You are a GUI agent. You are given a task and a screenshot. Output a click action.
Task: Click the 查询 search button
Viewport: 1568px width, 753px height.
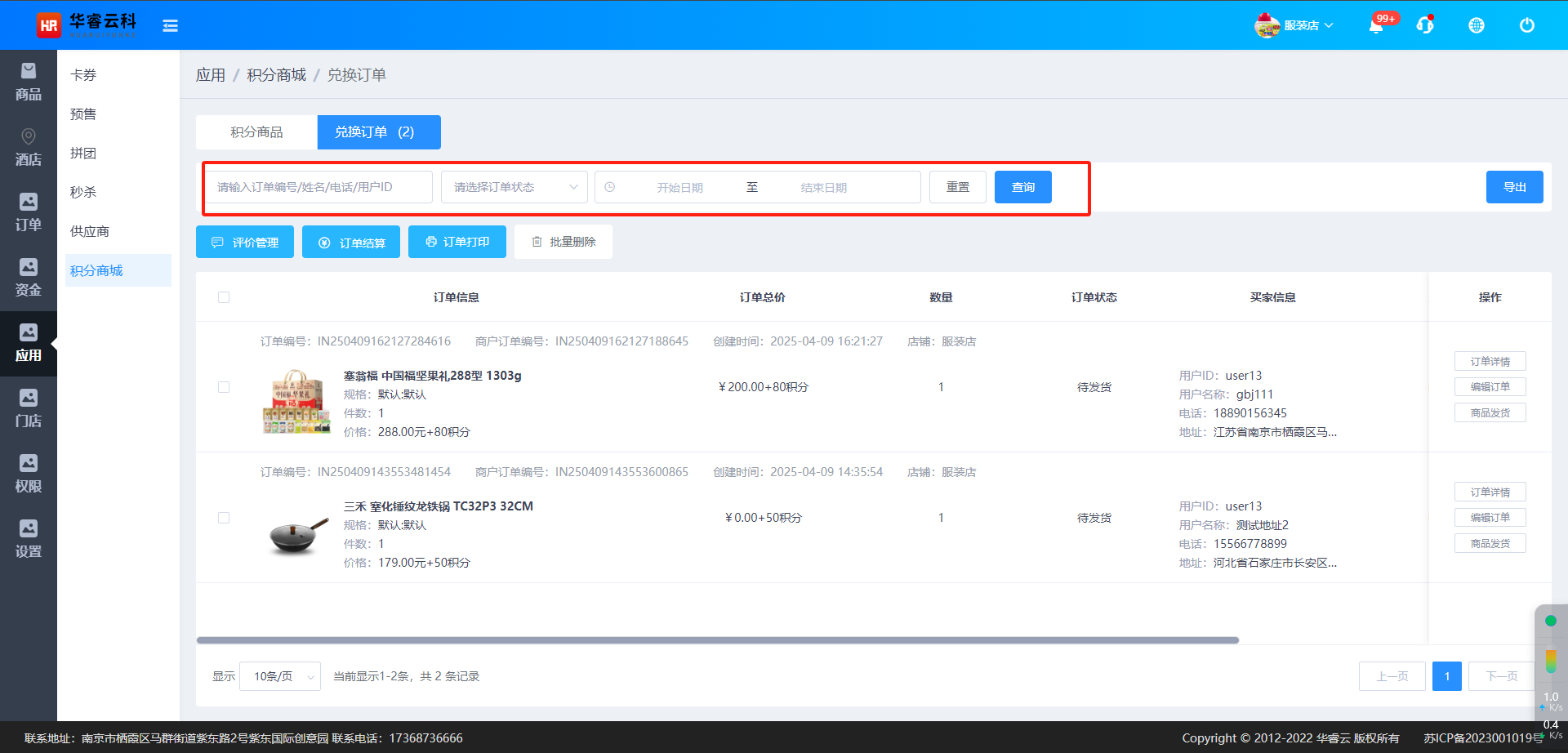coord(1022,187)
